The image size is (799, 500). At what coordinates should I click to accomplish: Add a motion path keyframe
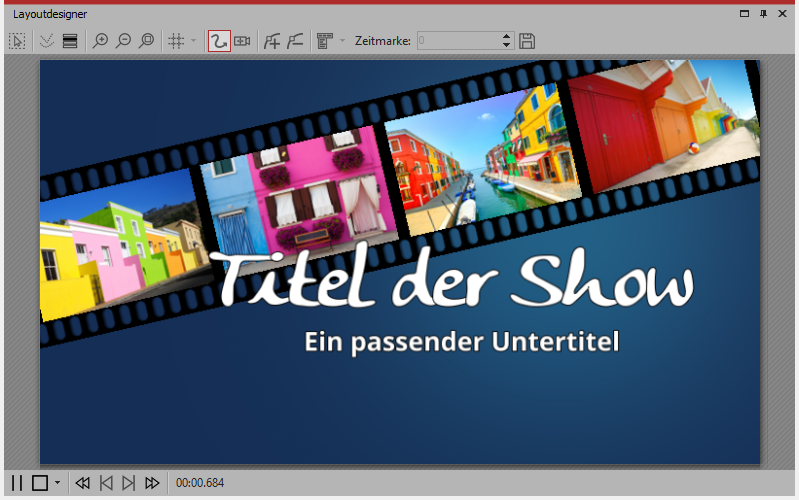click(272, 41)
